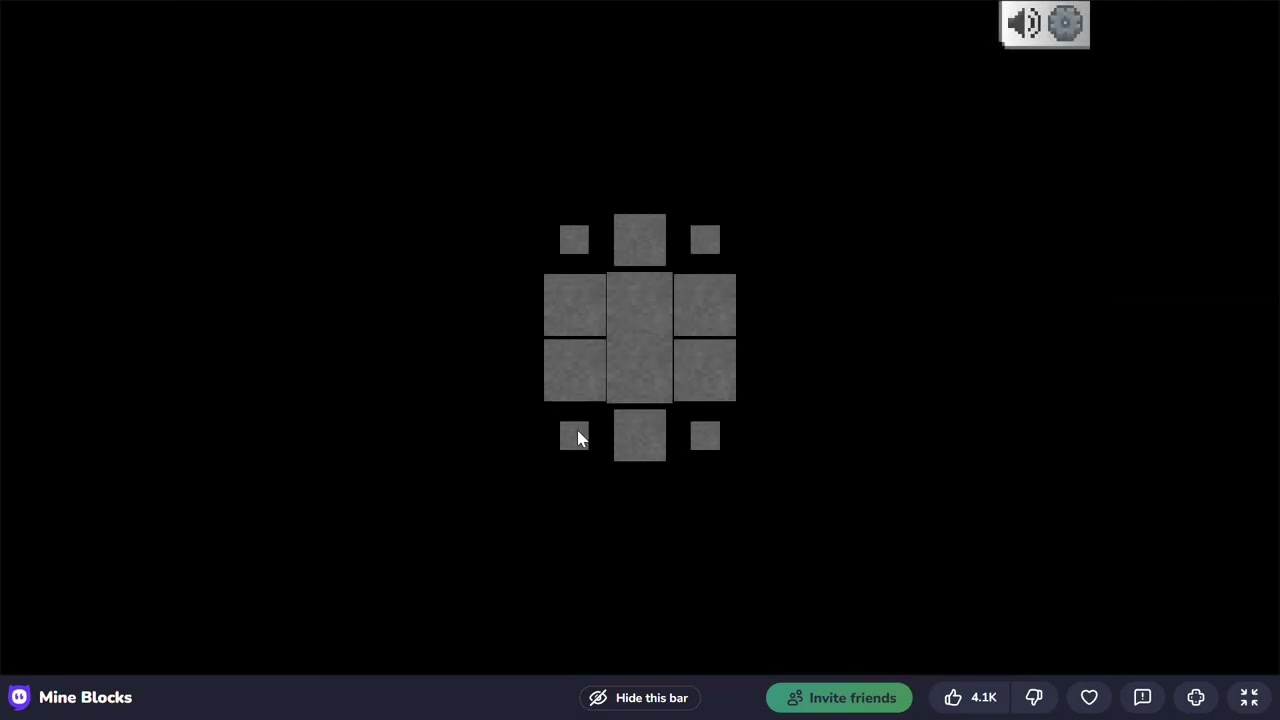Click the Mine Blocks game title

click(x=85, y=697)
